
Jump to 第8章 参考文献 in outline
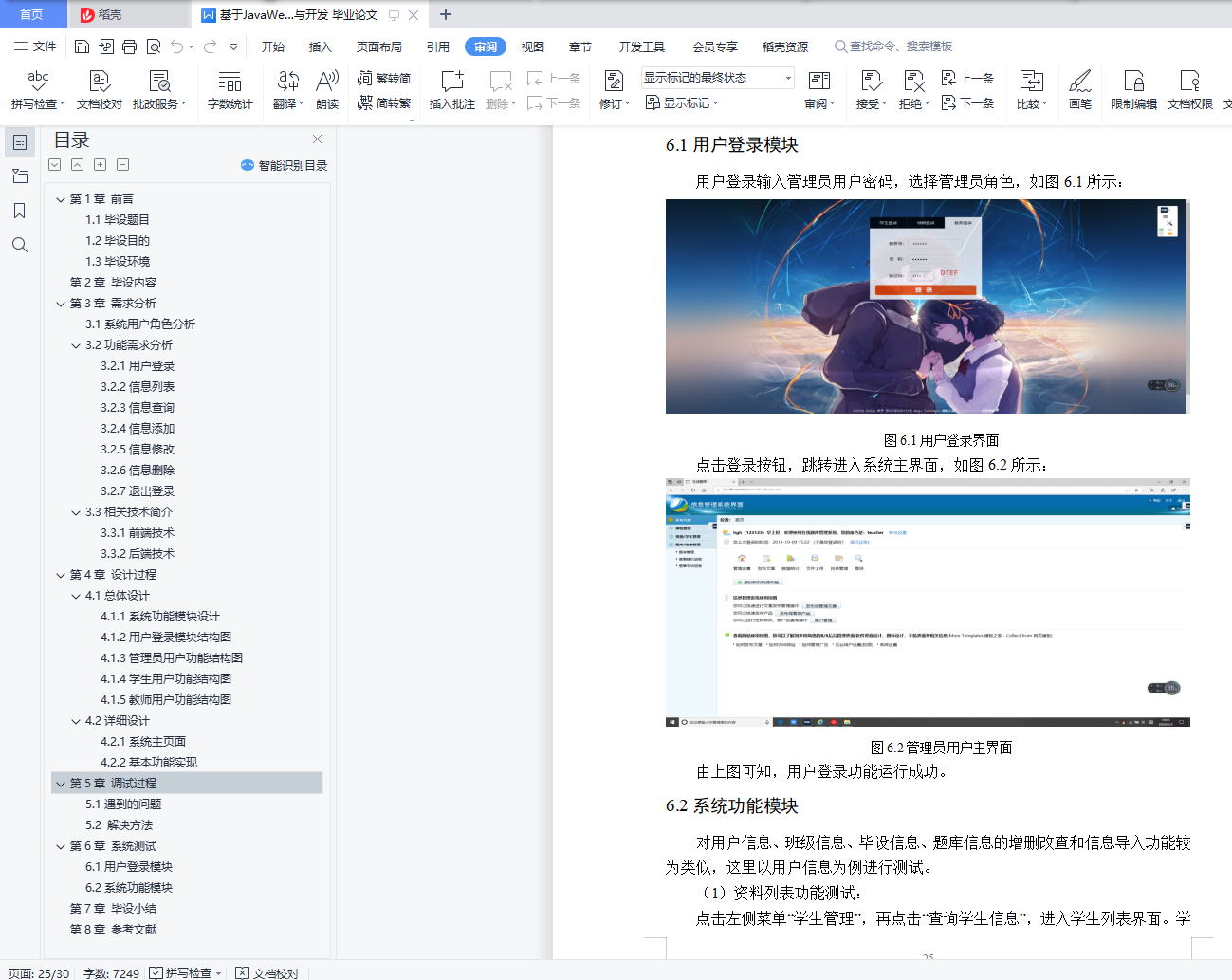coord(113,930)
